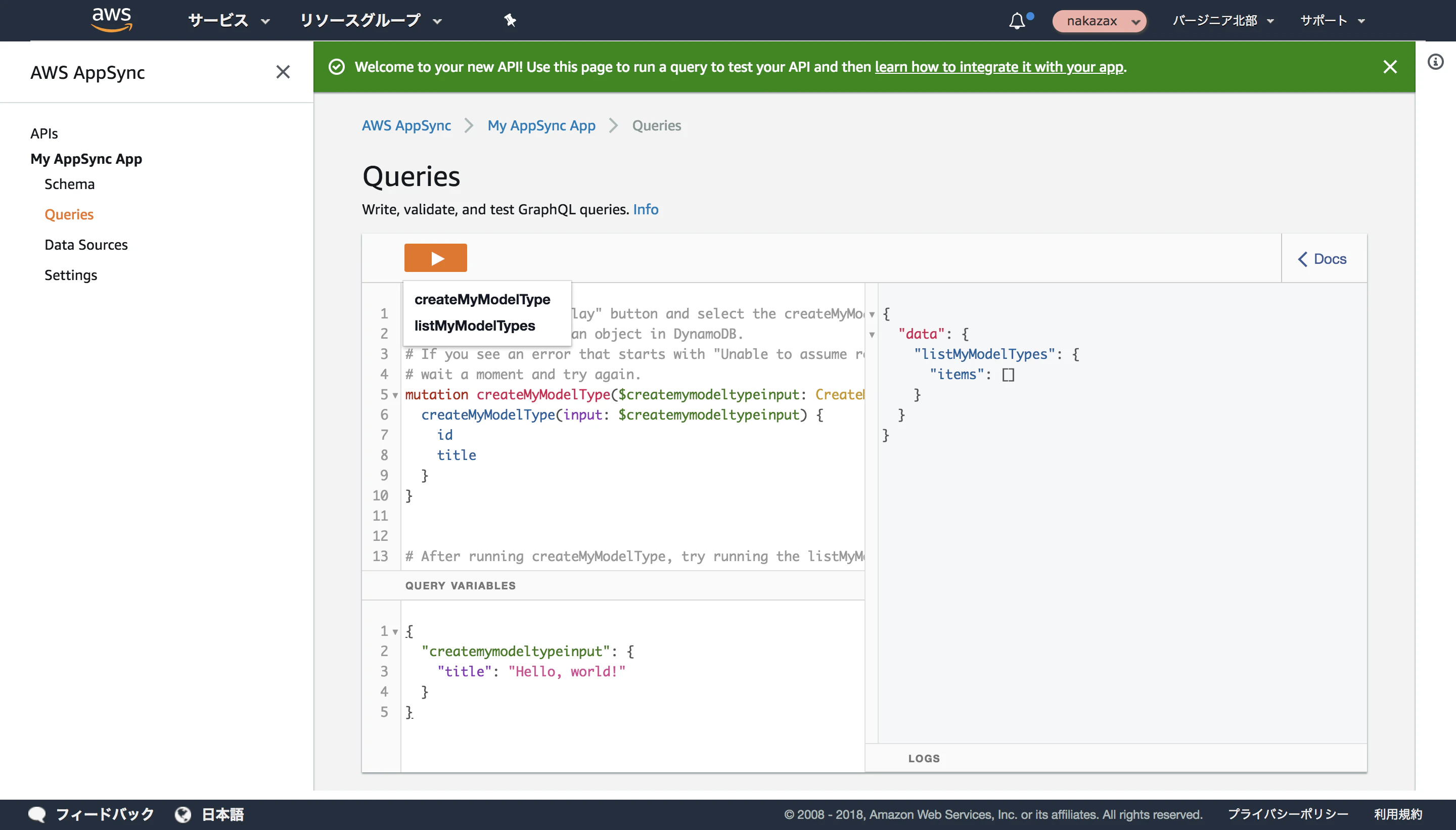This screenshot has width=1456, height=830.
Task: Open the サポート support dropdown
Action: pos(1332,21)
